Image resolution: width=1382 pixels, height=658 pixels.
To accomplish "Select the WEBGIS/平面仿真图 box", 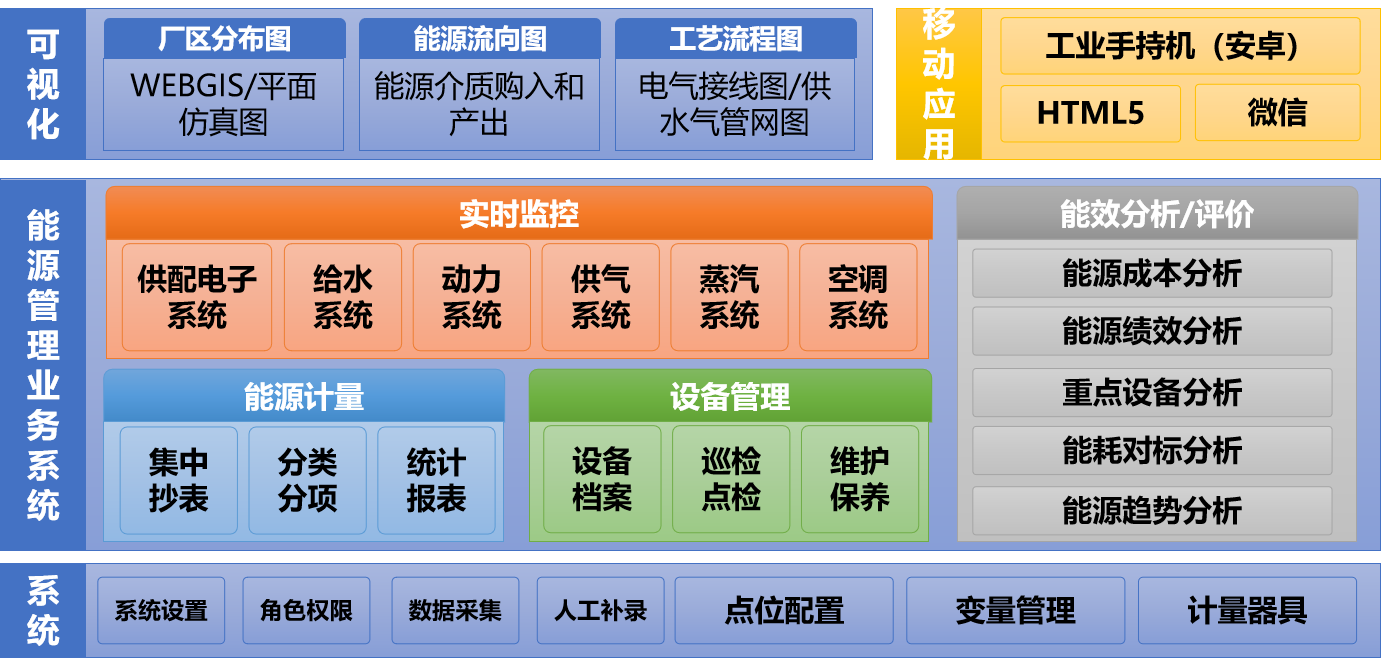I will 224,105.
